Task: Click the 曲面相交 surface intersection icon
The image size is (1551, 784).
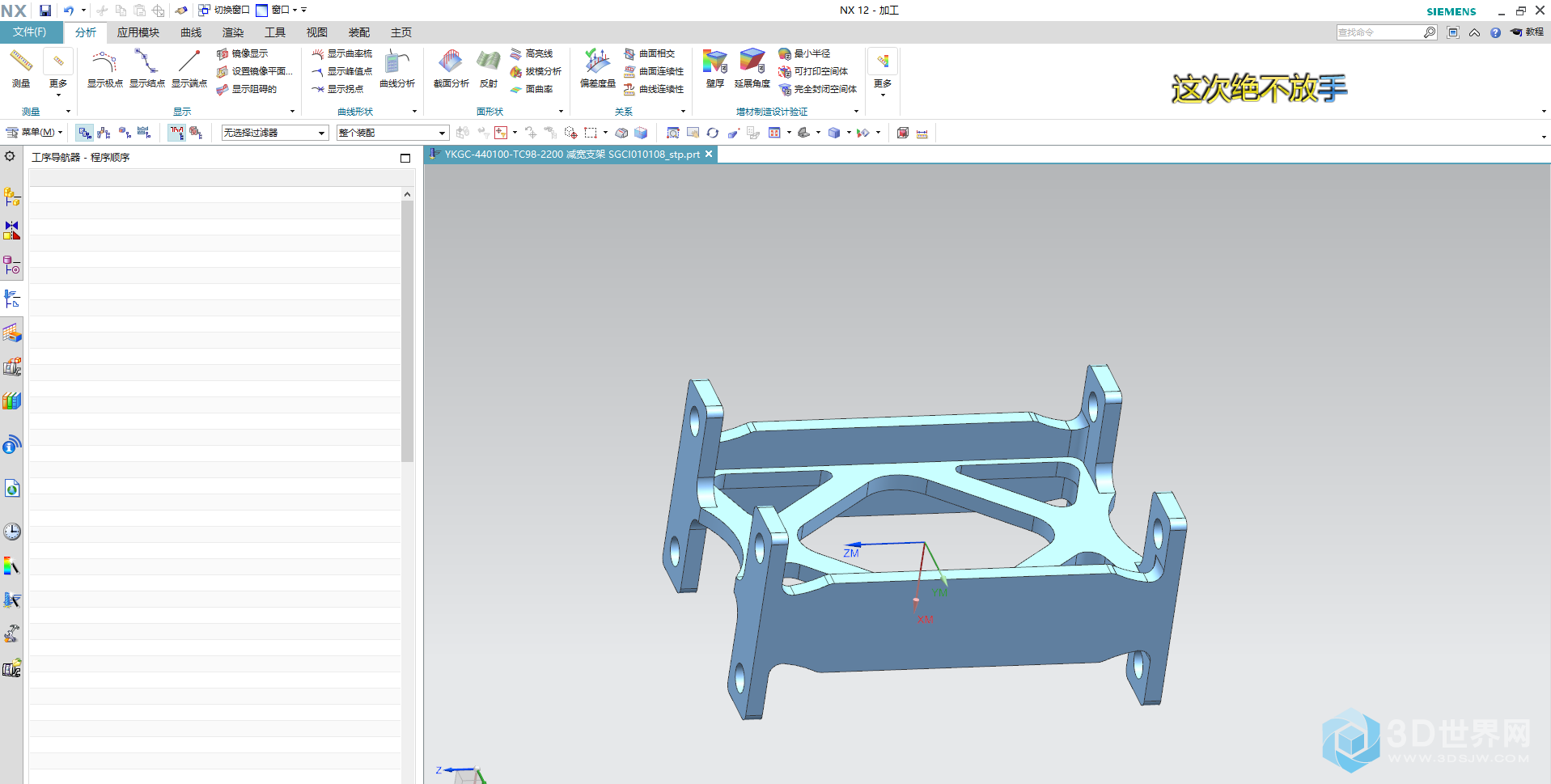Action: 629,53
